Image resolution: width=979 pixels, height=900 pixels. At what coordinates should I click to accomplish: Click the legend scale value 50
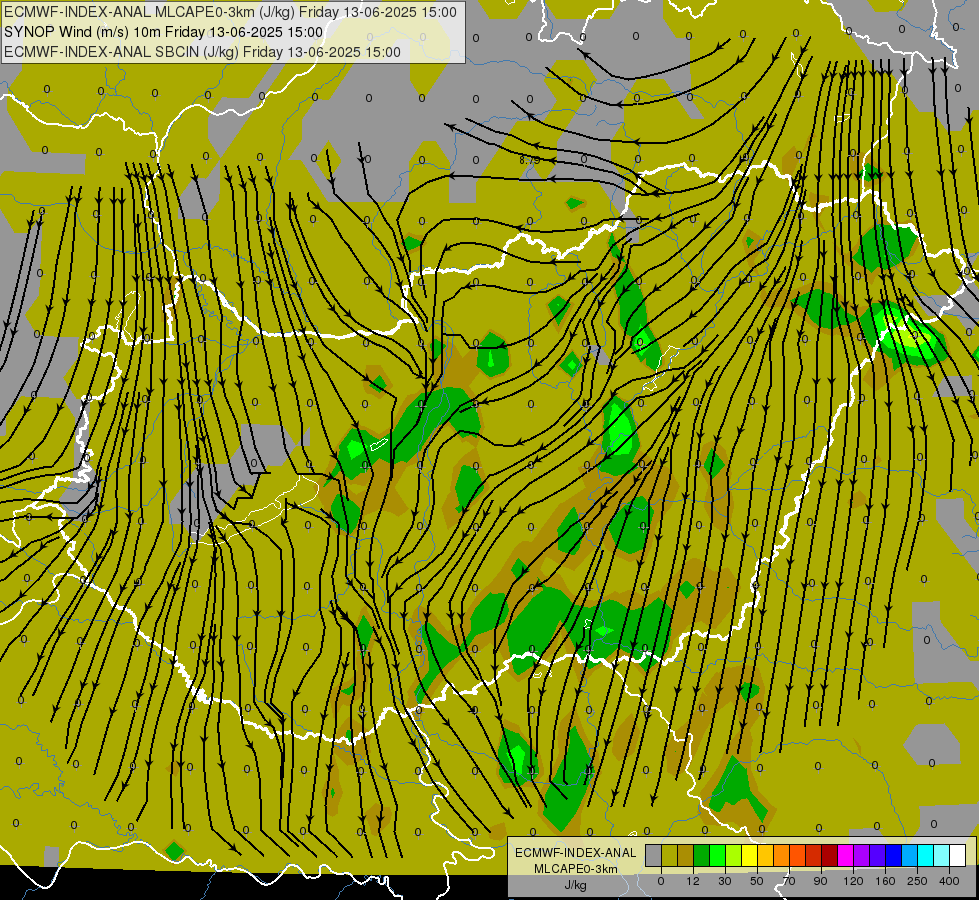(757, 881)
